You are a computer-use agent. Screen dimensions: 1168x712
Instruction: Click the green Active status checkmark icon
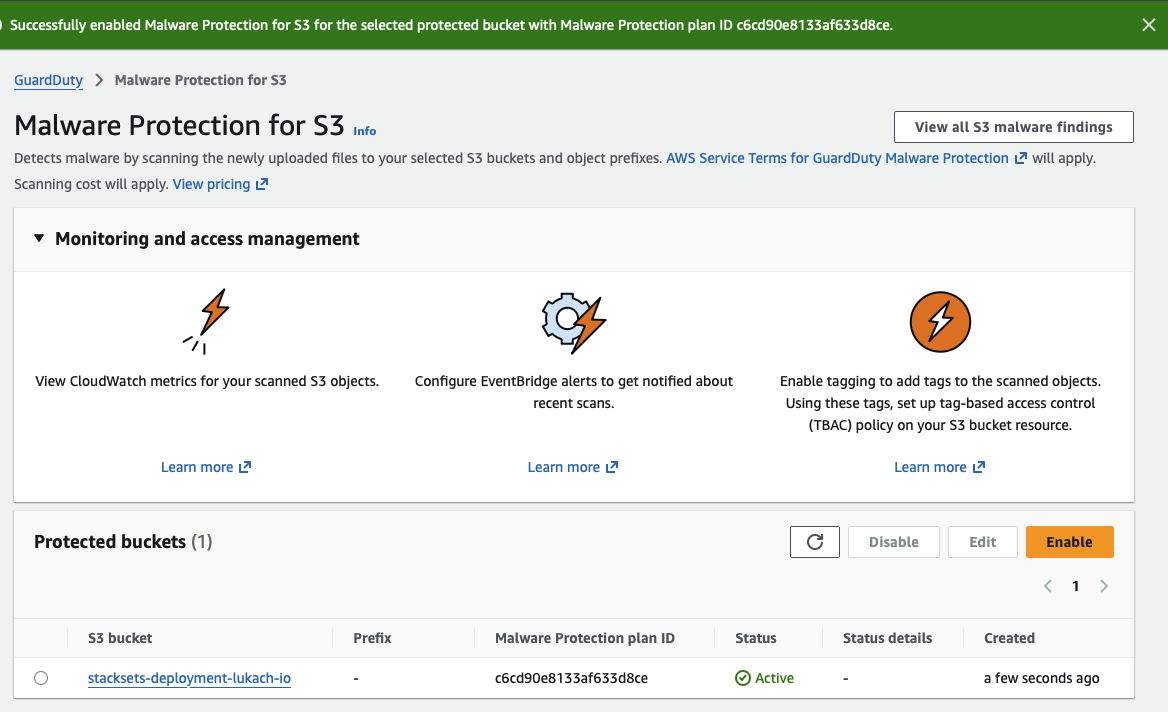pyautogui.click(x=743, y=678)
